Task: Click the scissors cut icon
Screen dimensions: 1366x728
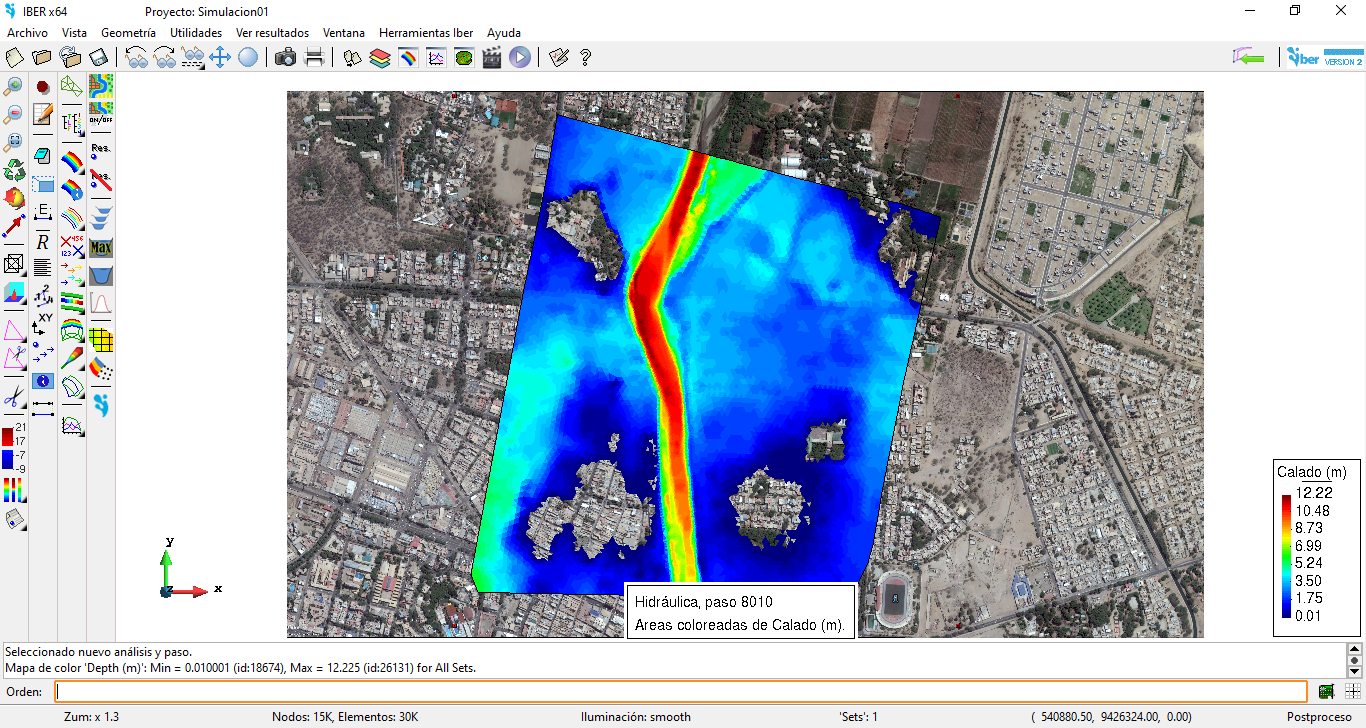Action: pos(14,397)
